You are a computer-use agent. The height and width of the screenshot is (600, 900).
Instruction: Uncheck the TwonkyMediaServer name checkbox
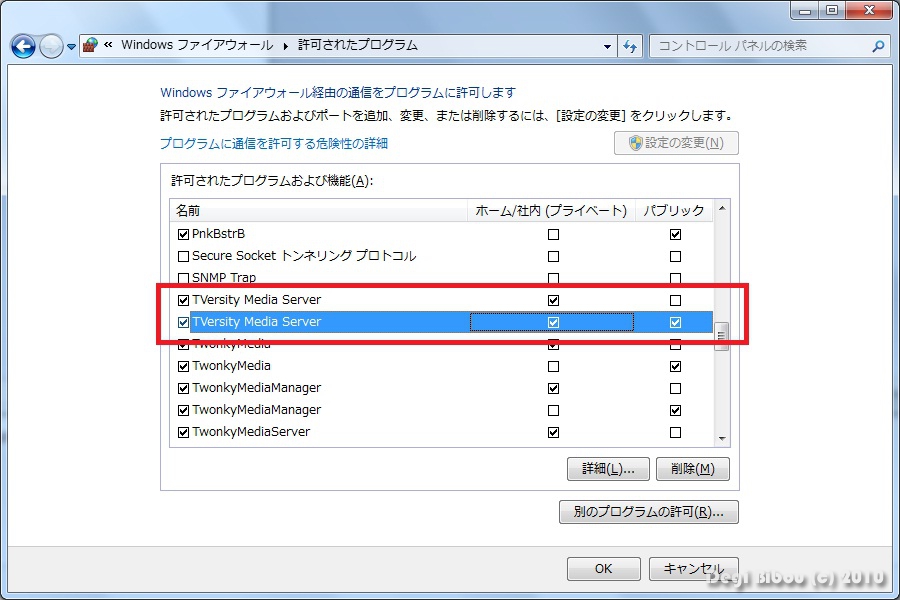pos(183,432)
